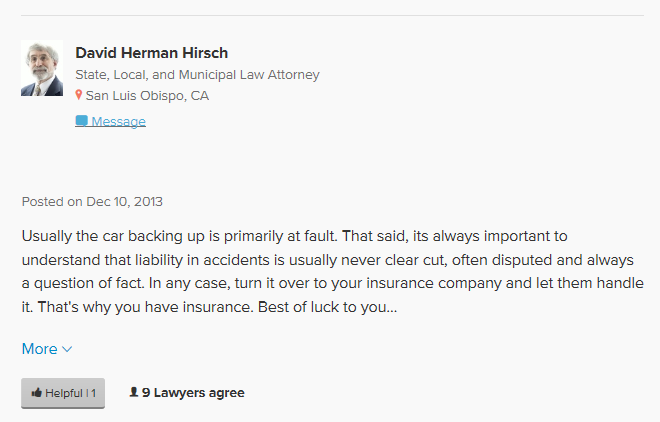Expand the answer with the More chevron
Image resolution: width=660 pixels, height=422 pixels.
tap(67, 349)
